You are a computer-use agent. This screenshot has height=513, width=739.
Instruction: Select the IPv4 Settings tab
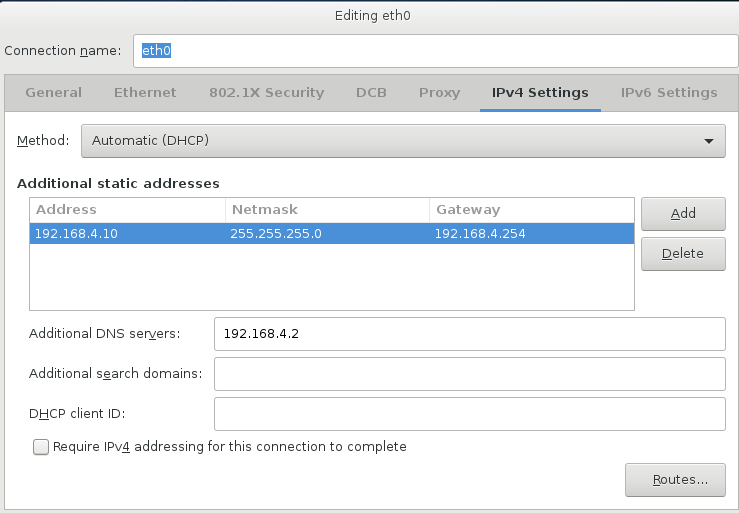[540, 93]
